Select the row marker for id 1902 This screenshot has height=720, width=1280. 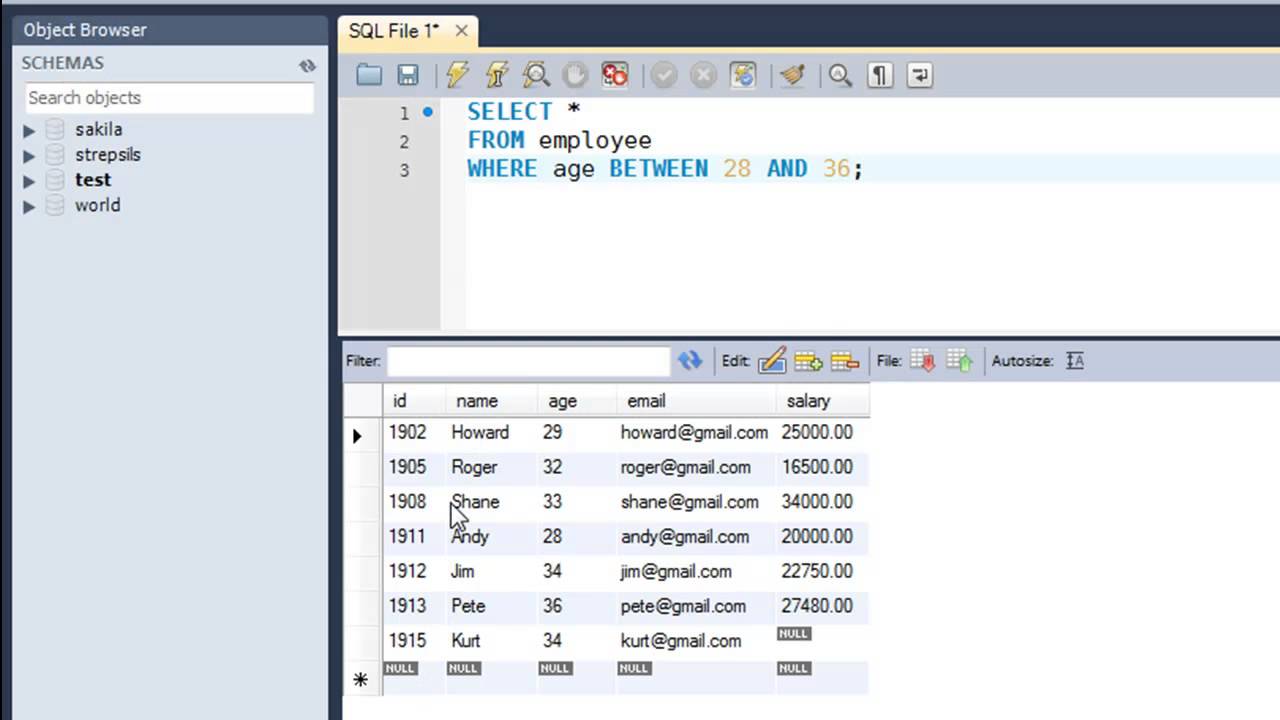coord(357,434)
